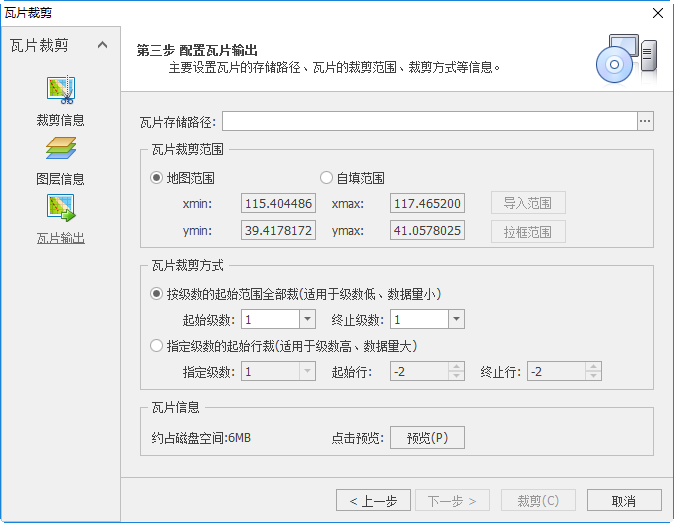
Task: Click the 取消 button
Action: coord(623,501)
